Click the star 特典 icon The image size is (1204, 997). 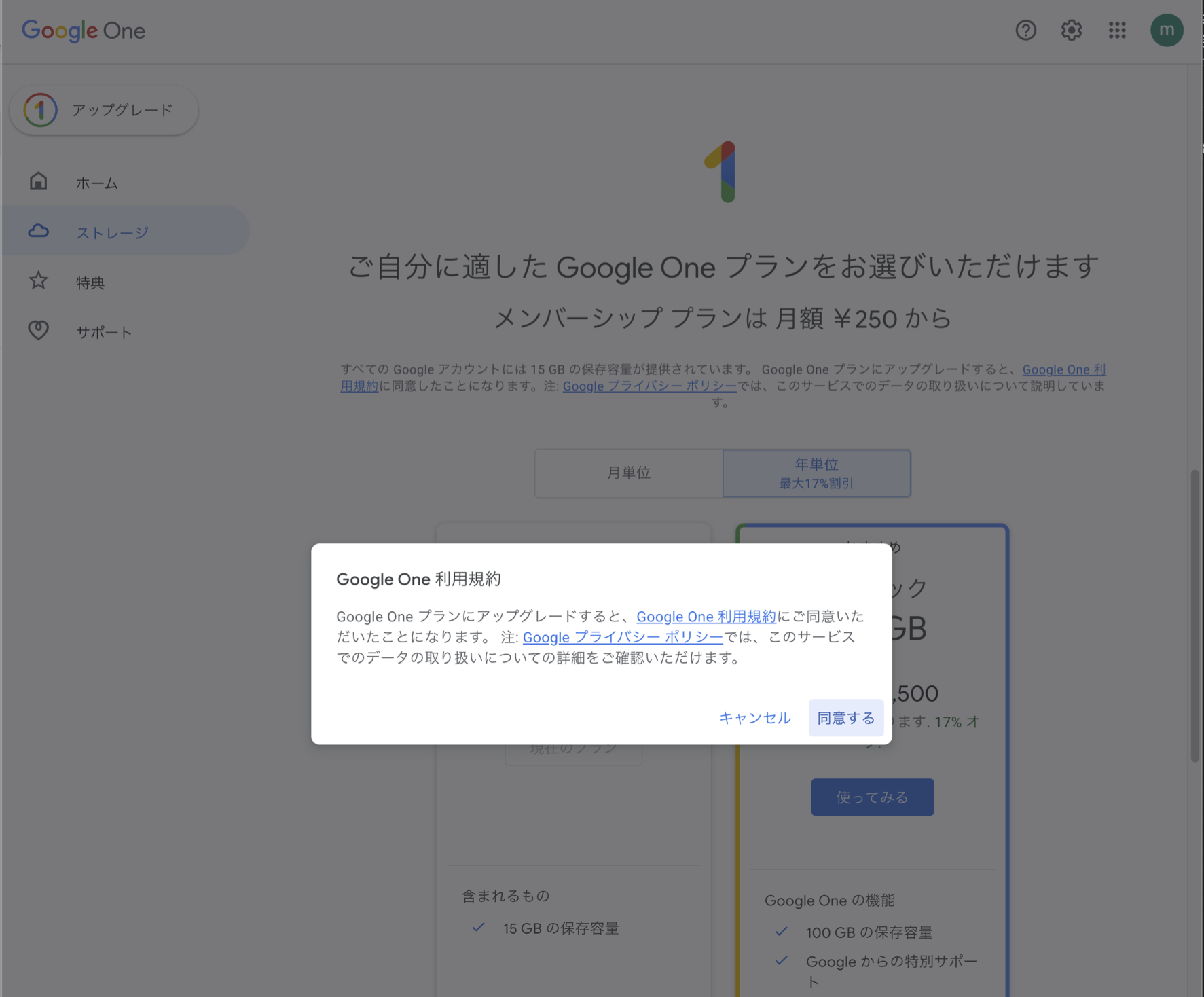click(39, 281)
